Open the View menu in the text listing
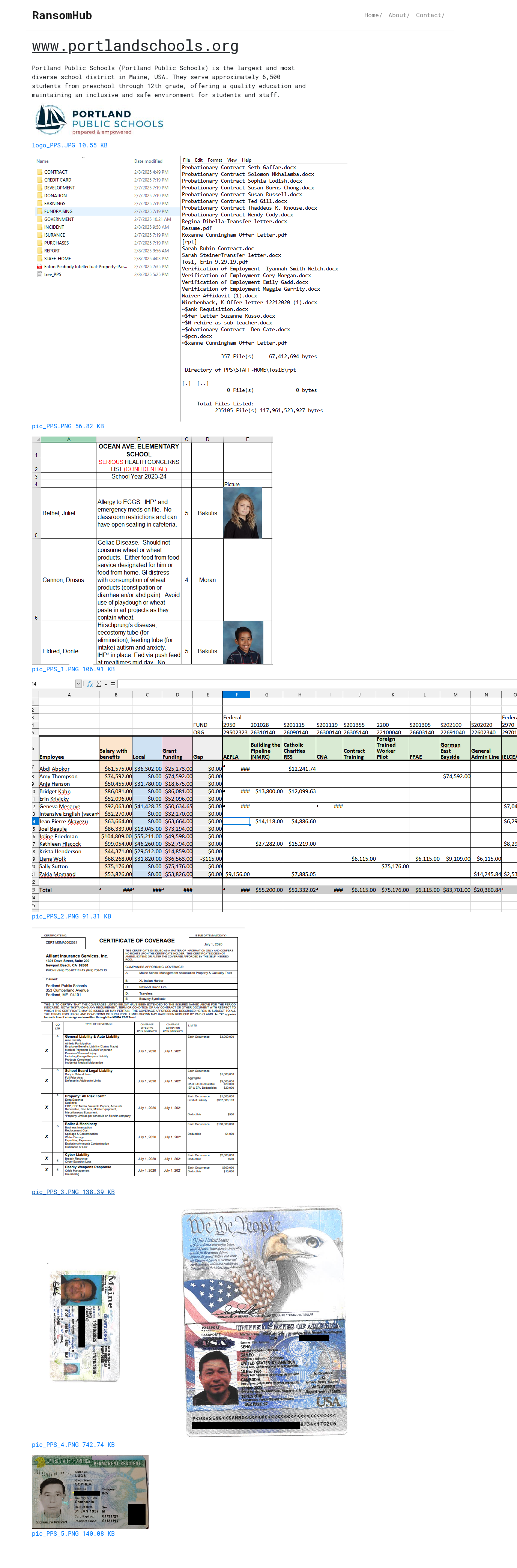Screen dimensions: 517x1568 (x=232, y=160)
